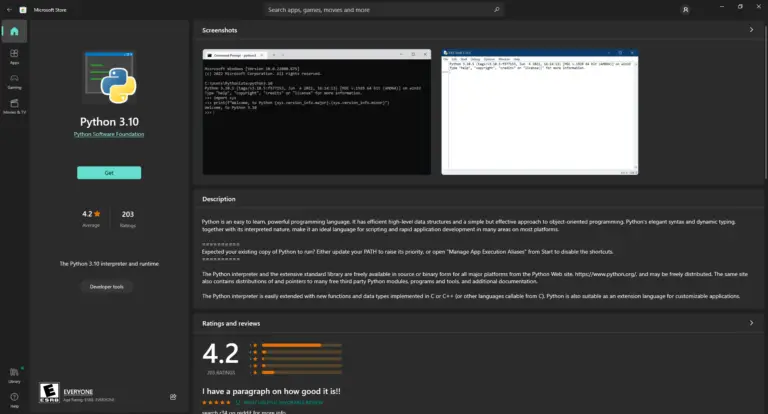Click the review's five-star rating row

[x=216, y=402]
